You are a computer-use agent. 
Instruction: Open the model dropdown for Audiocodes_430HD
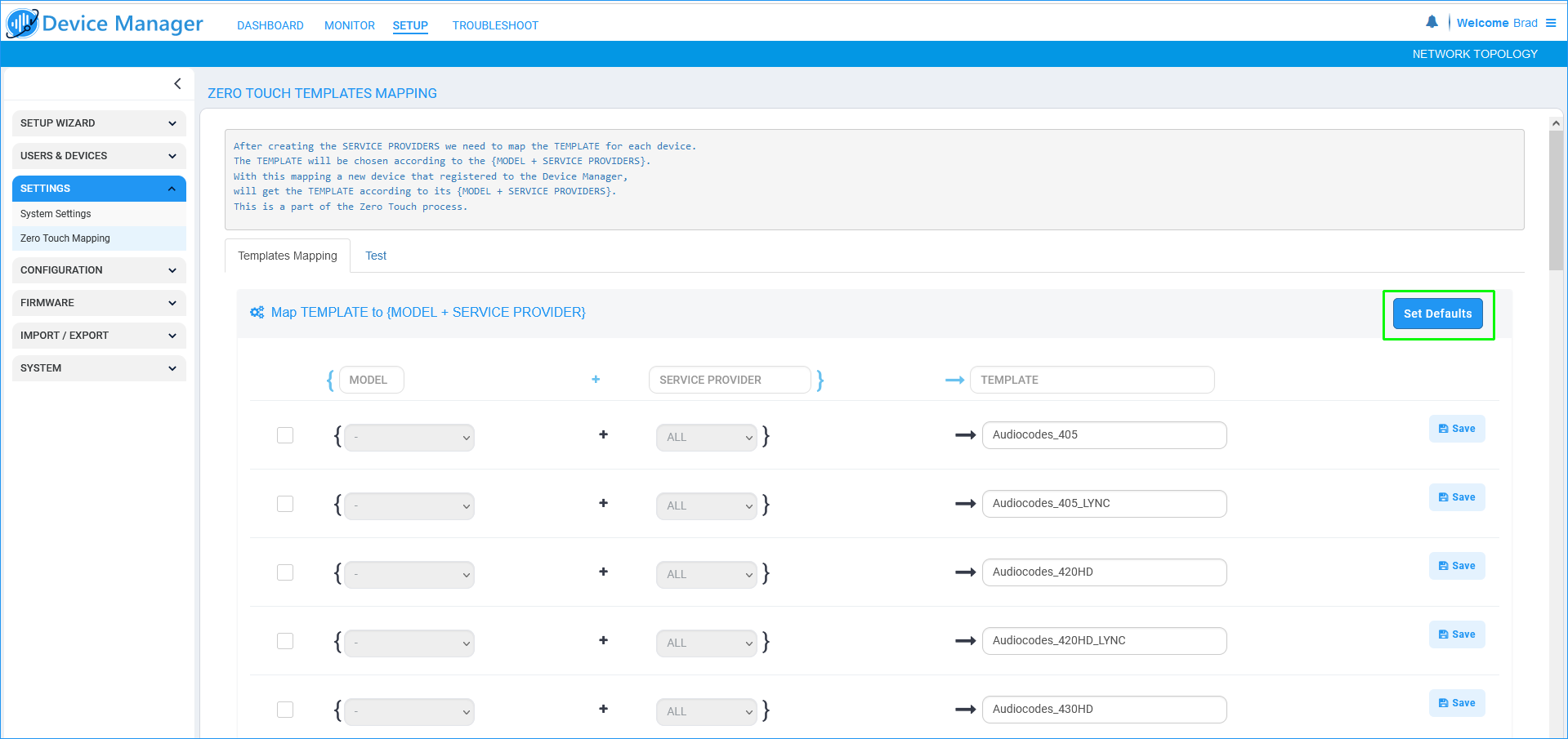pos(409,711)
